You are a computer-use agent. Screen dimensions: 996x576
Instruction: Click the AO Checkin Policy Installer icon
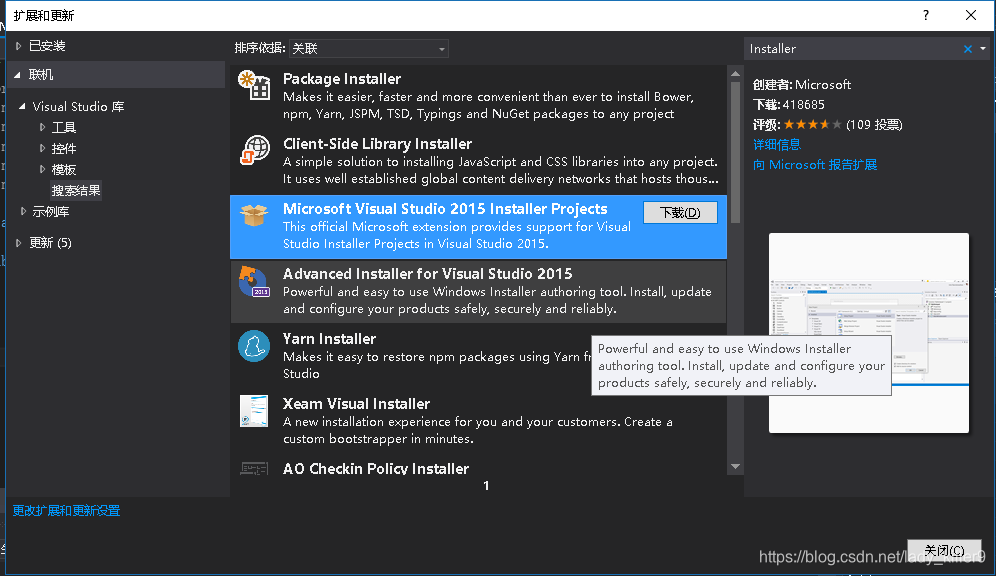(x=254, y=469)
